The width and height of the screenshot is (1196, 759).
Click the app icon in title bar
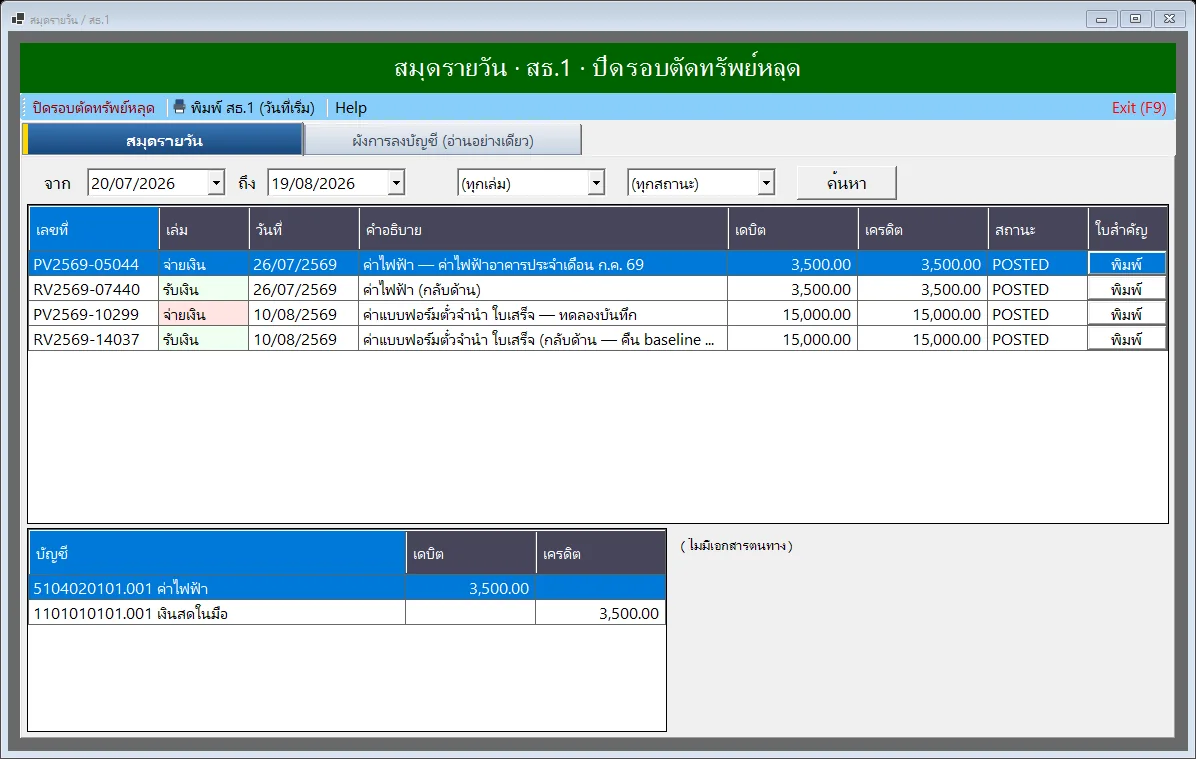(x=18, y=19)
